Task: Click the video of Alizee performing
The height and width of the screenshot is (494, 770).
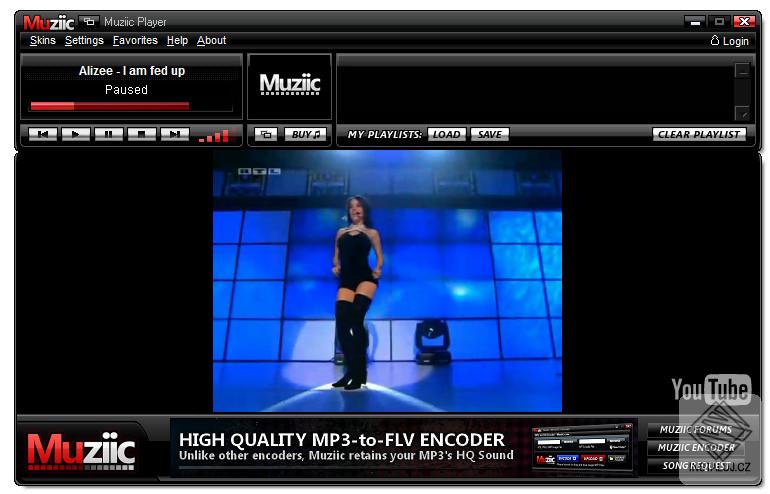Action: tap(387, 281)
